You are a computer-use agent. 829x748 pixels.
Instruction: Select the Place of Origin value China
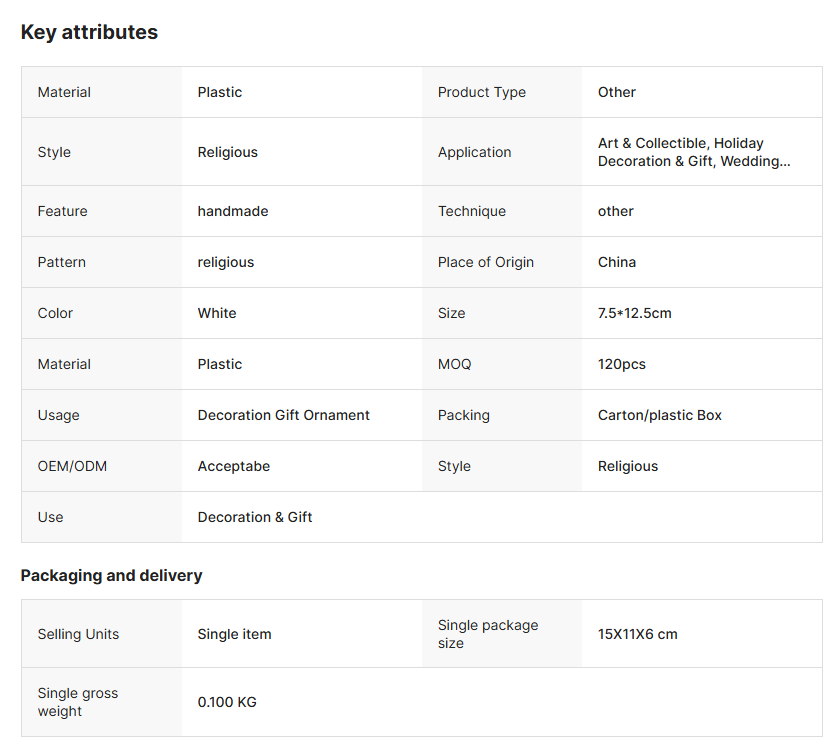click(616, 262)
